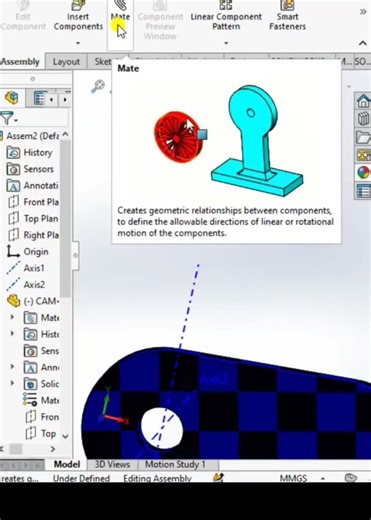Image resolution: width=371 pixels, height=520 pixels.
Task: Click the circular hole in the blue CAM part
Action: pos(162,428)
